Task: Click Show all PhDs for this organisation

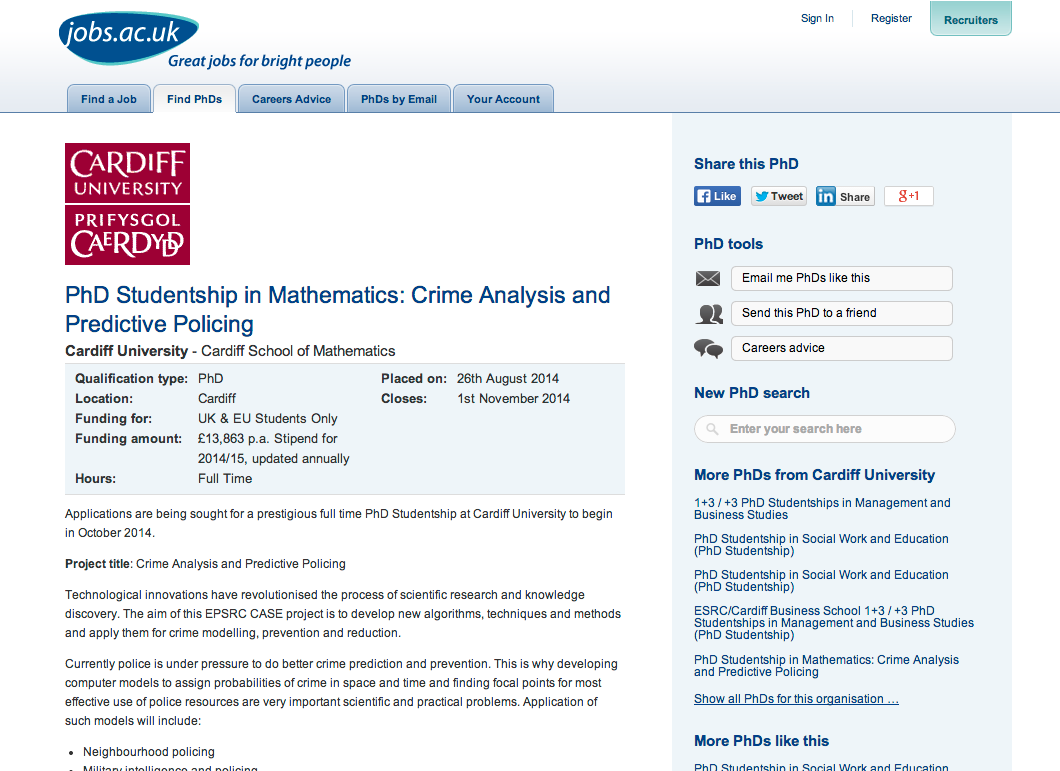Action: point(796,699)
